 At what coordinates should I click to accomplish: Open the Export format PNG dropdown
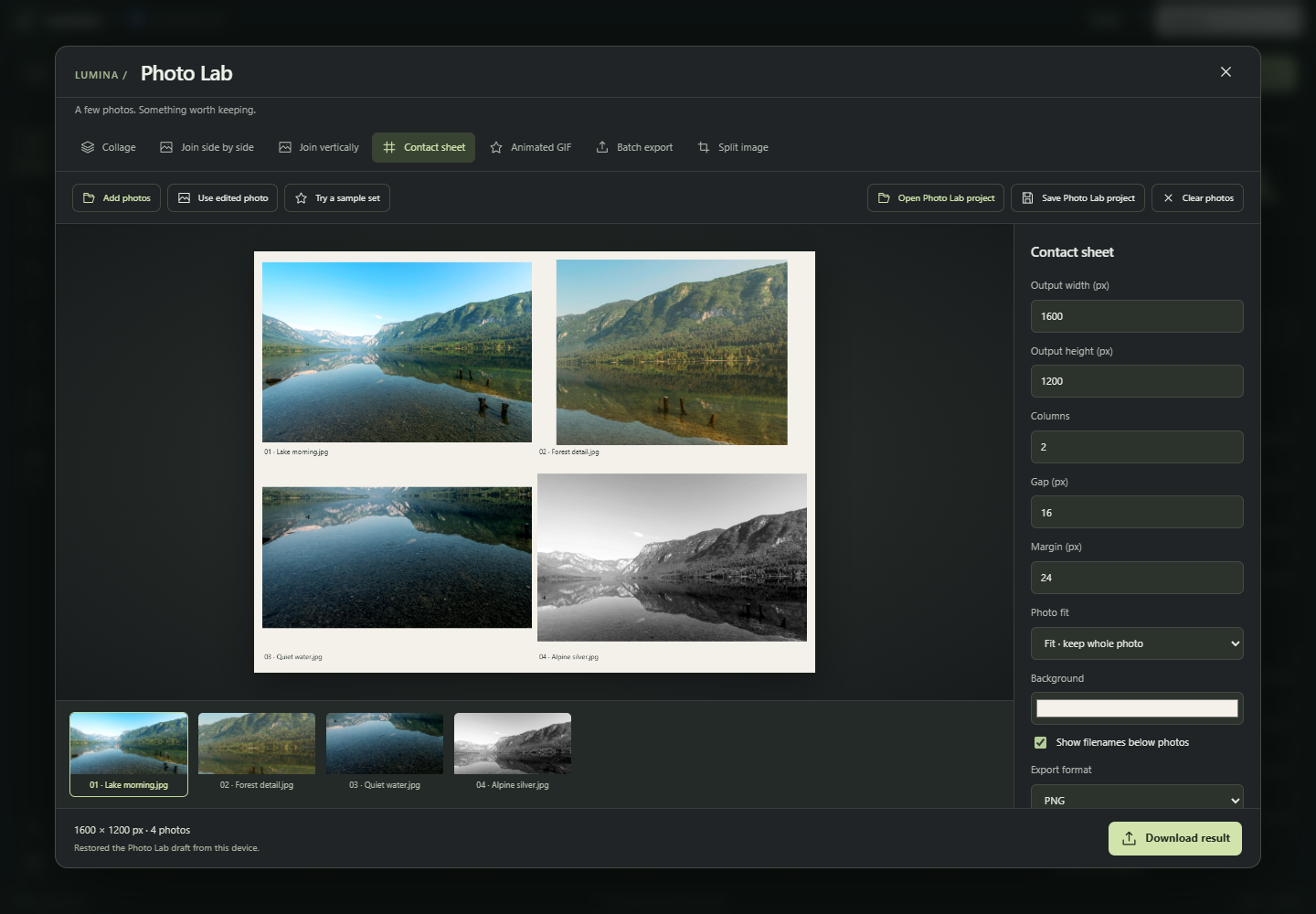click(1137, 797)
